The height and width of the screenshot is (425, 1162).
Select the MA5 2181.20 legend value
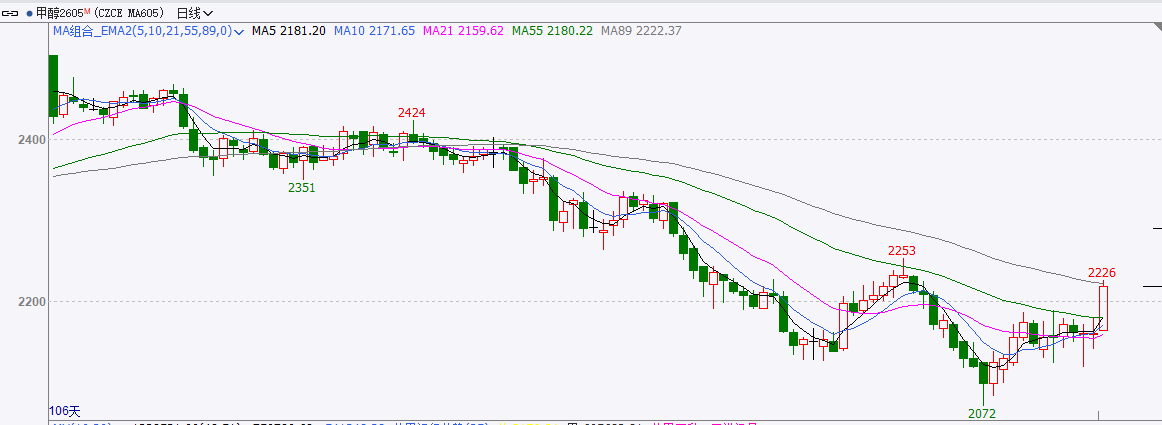(288, 31)
